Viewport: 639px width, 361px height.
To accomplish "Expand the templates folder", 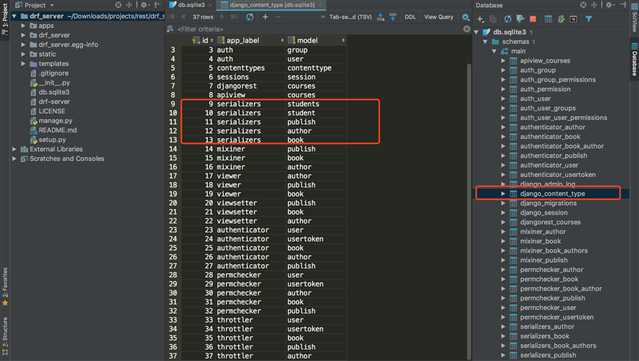I will pyautogui.click(x=23, y=64).
